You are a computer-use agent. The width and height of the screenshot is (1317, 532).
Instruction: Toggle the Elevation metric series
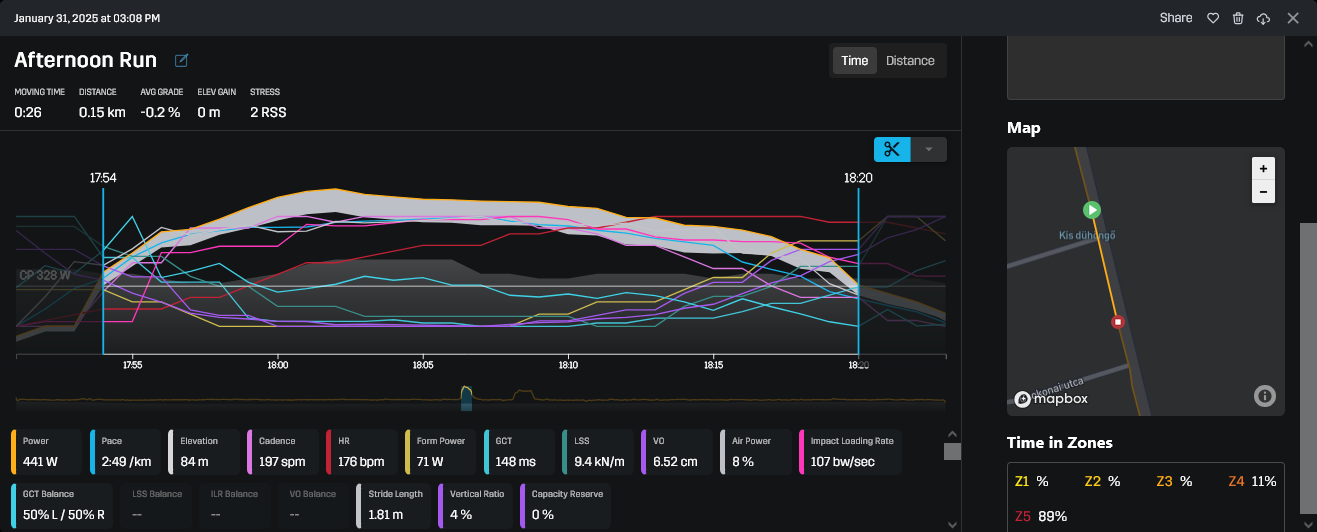pyautogui.click(x=203, y=452)
